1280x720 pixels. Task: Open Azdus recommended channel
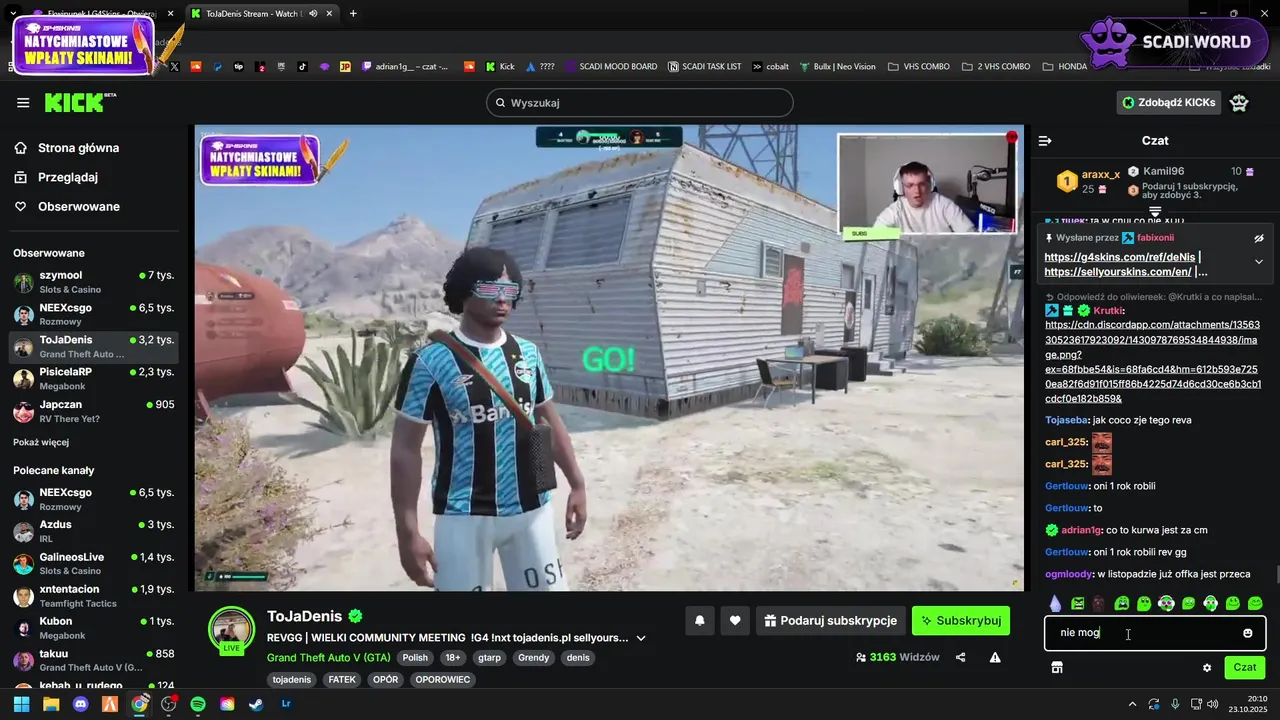tap(94, 531)
